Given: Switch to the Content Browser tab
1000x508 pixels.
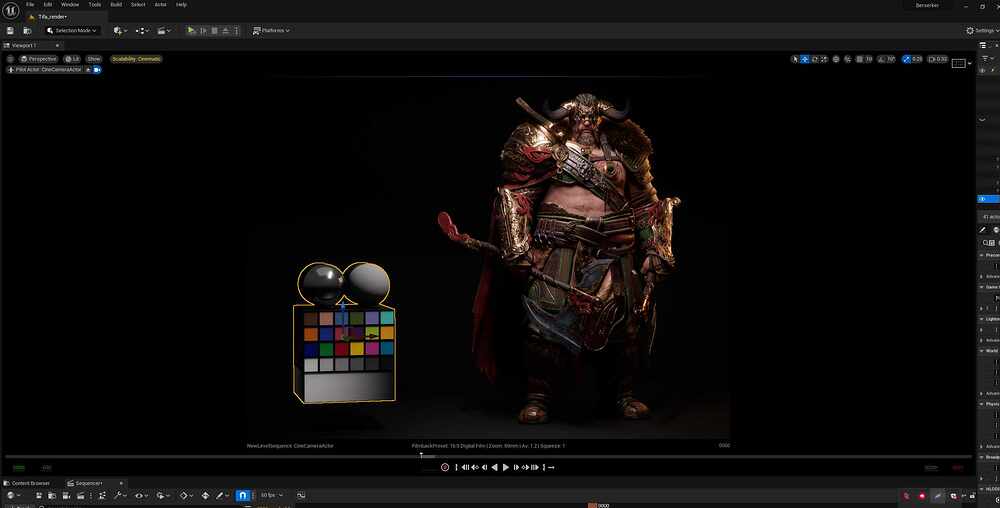Looking at the screenshot, I should pyautogui.click(x=27, y=483).
